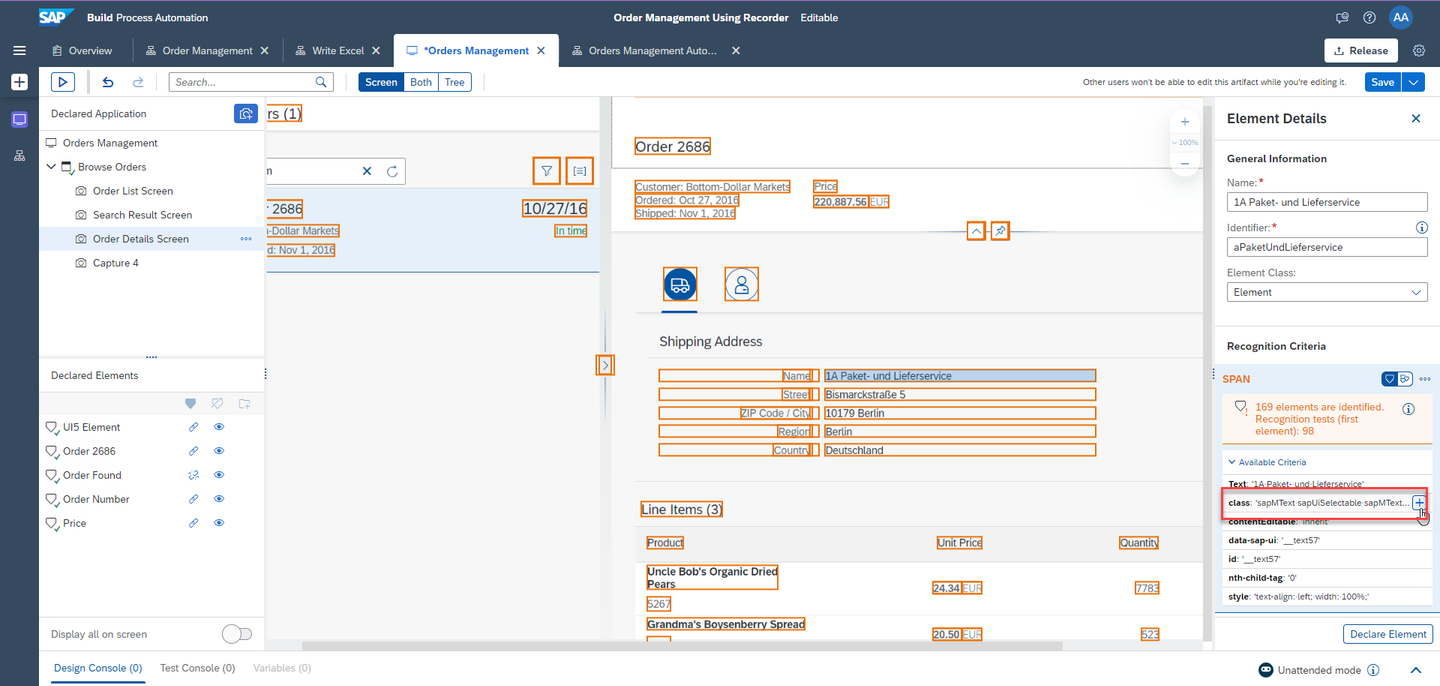1440x686 pixels.
Task: Click the Save button
Action: [1383, 82]
